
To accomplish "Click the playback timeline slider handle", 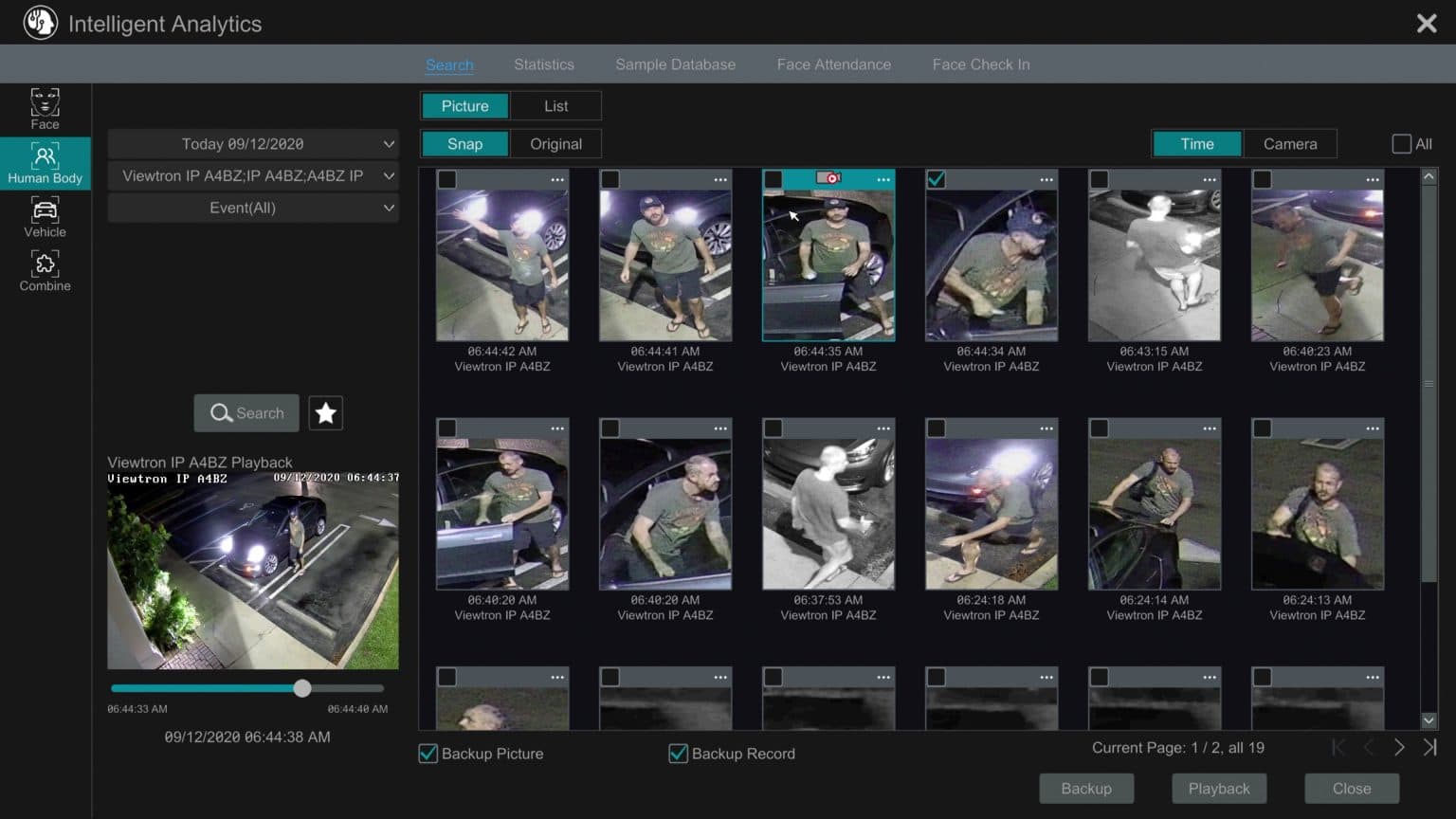I will click(302, 688).
